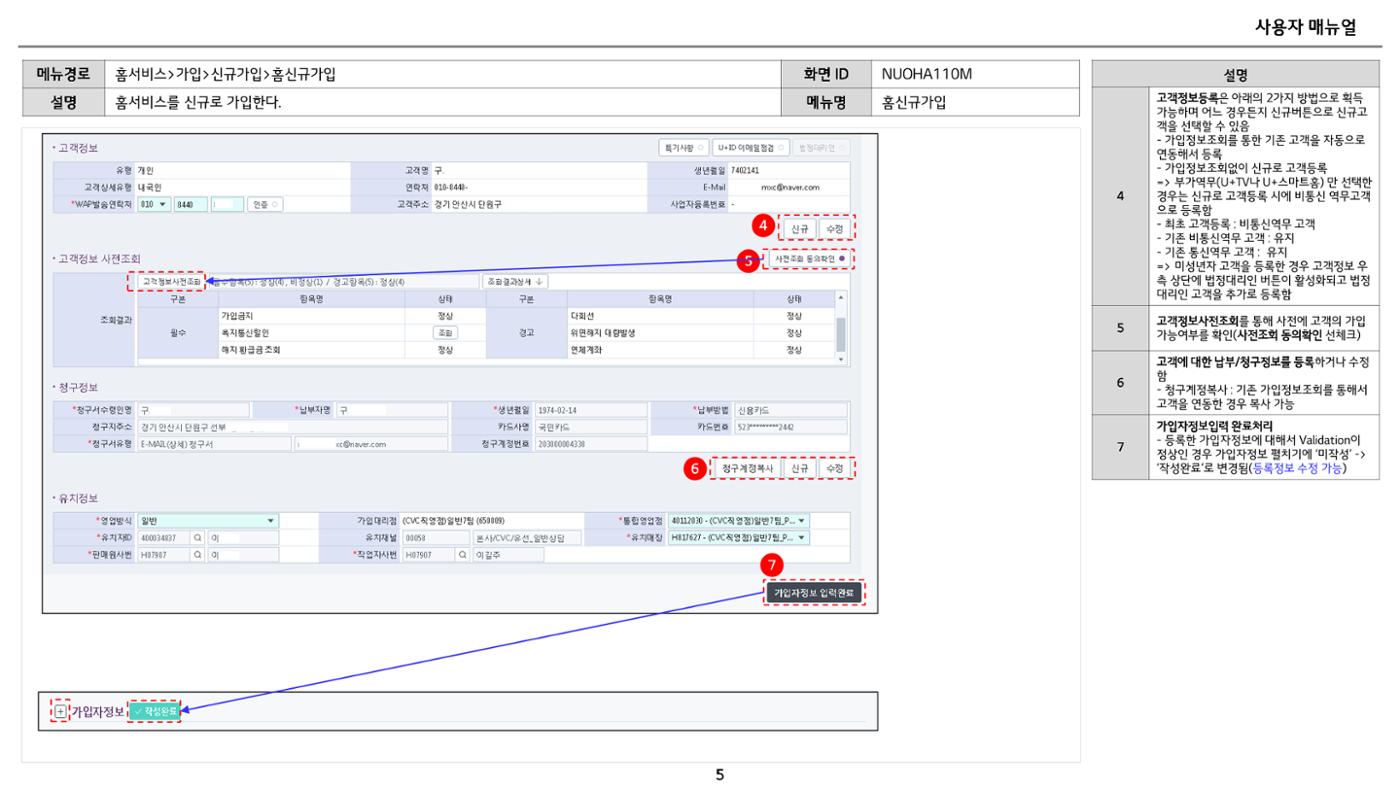Viewport: 1400px width, 788px height.
Task: Click the search icon next to 유지자ID
Action: [x=198, y=537]
